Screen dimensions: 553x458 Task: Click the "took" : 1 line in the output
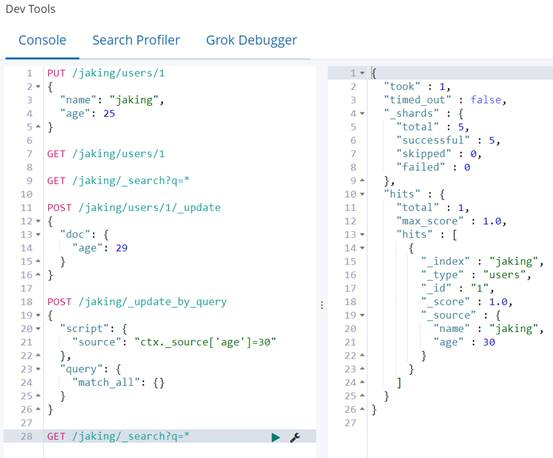pyautogui.click(x=417, y=87)
